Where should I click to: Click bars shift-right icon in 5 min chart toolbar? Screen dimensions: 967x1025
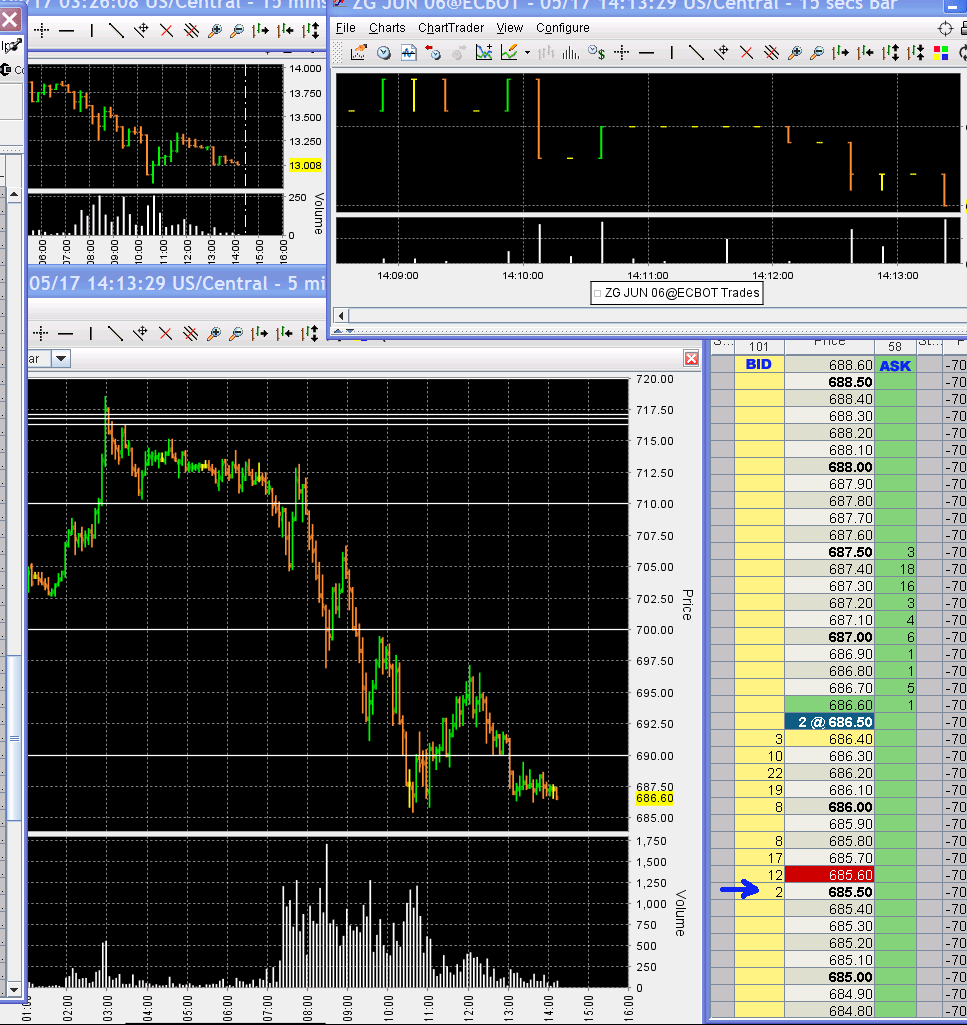coord(260,333)
